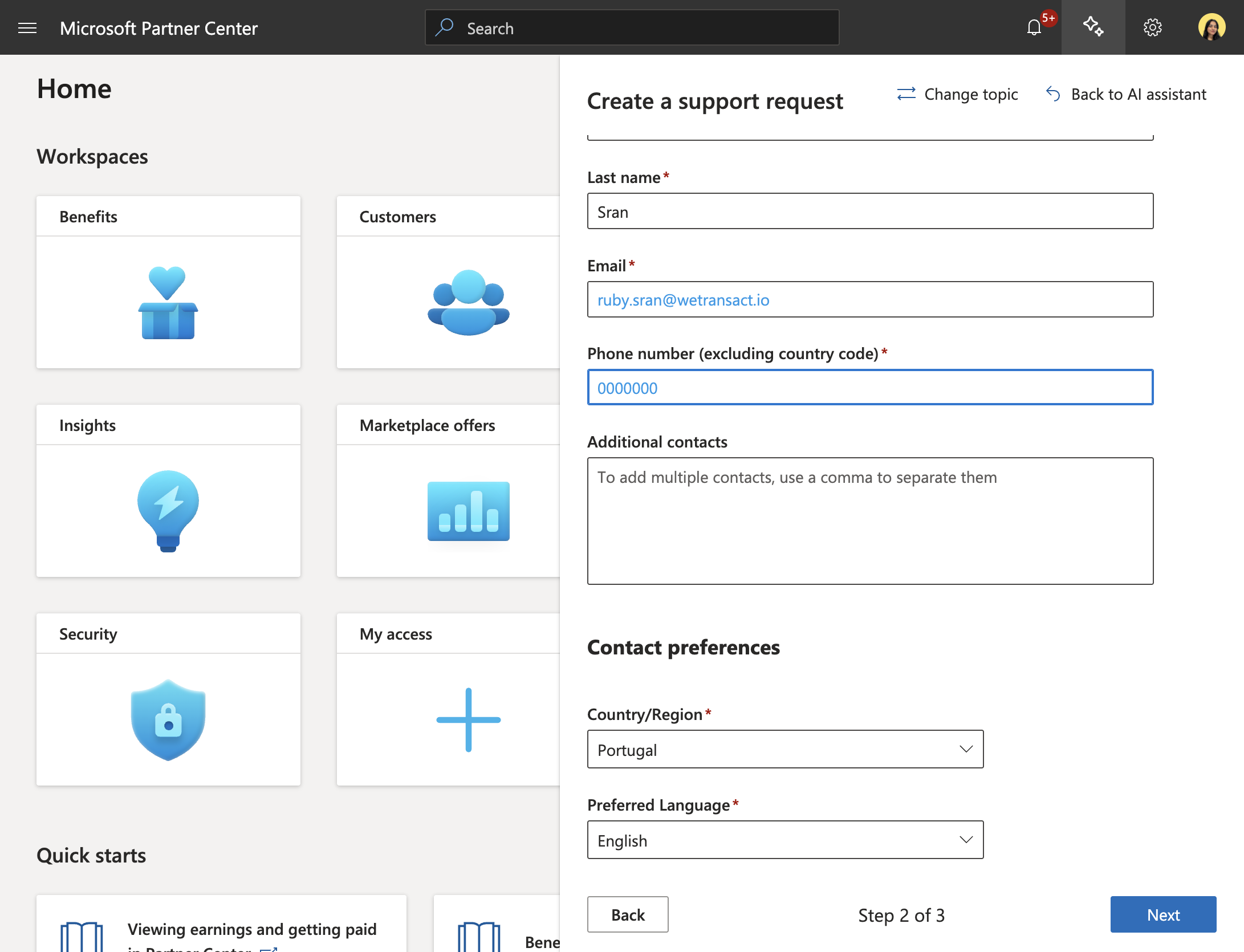The height and width of the screenshot is (952, 1244).
Task: Click the Back to AI assistant arrow icon
Action: (x=1053, y=94)
